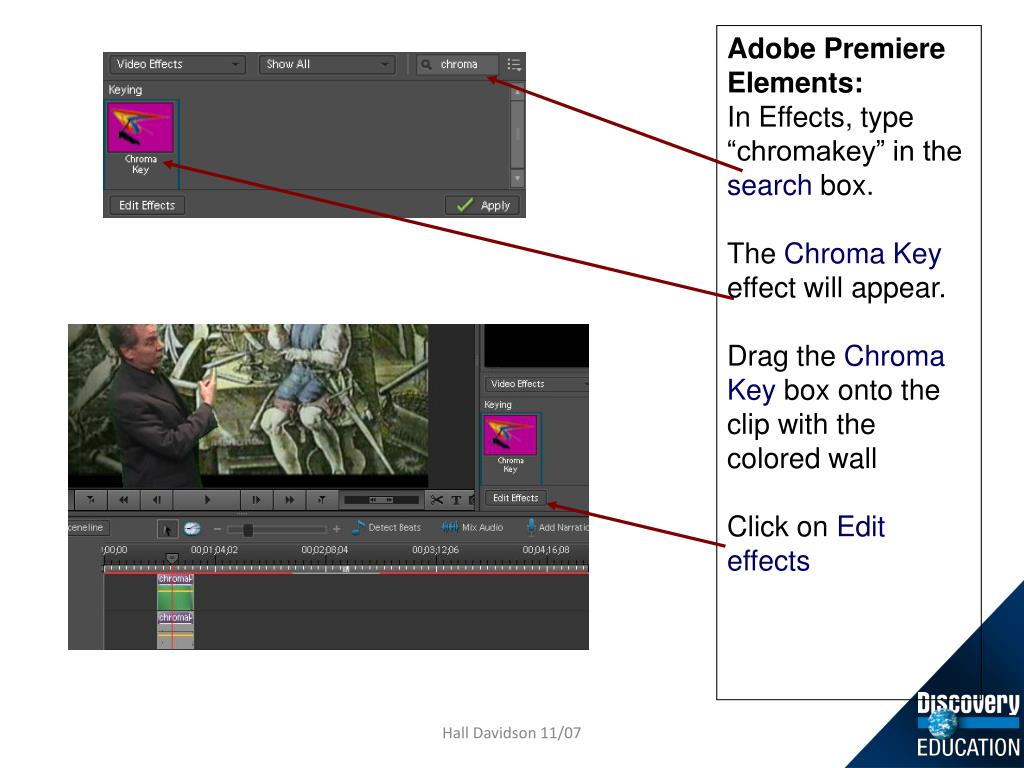Click the timeline zoom slider handle
Screen dimensions: 1024x768
(x=248, y=529)
